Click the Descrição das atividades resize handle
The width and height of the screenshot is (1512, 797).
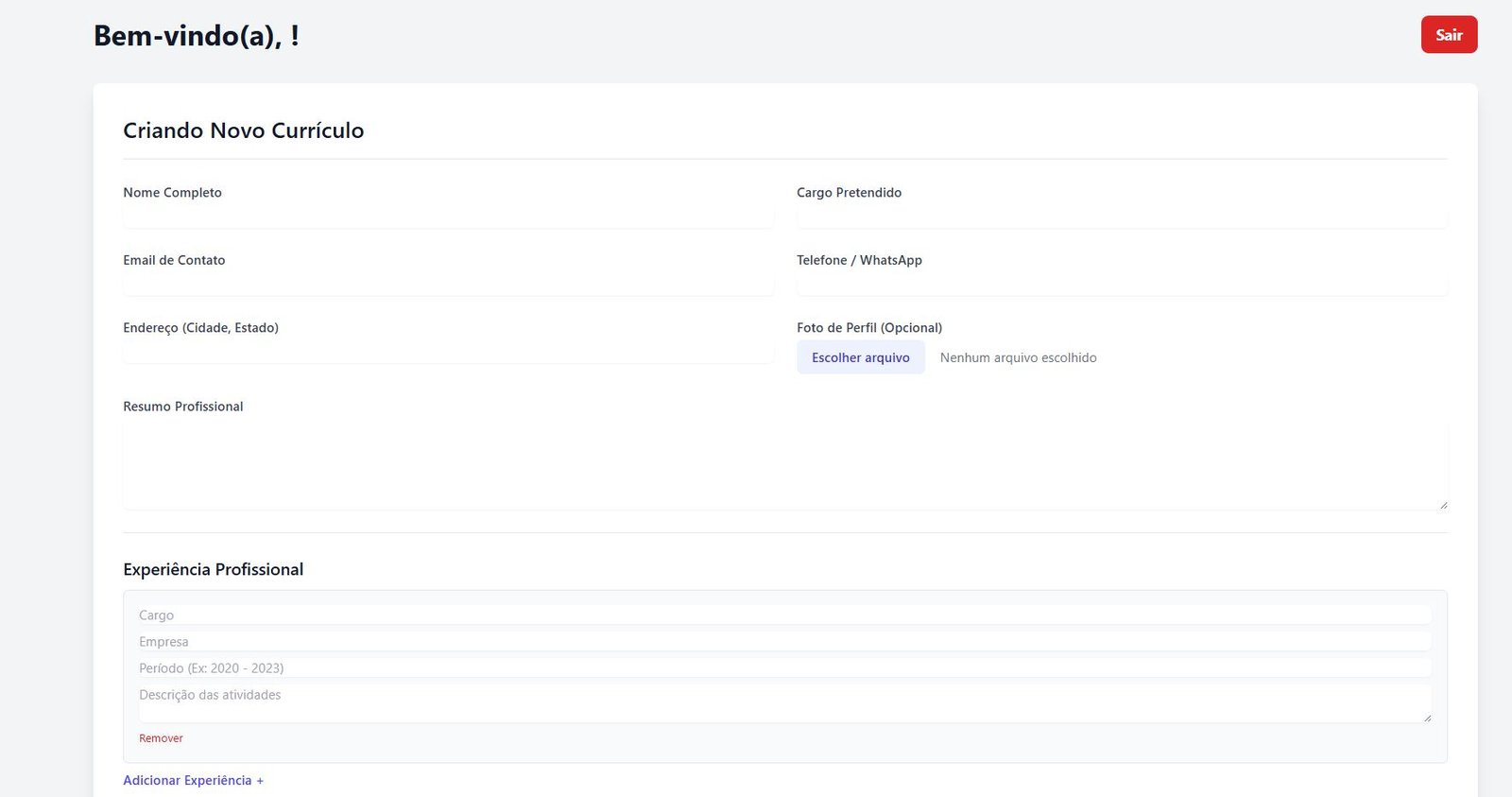[1427, 719]
